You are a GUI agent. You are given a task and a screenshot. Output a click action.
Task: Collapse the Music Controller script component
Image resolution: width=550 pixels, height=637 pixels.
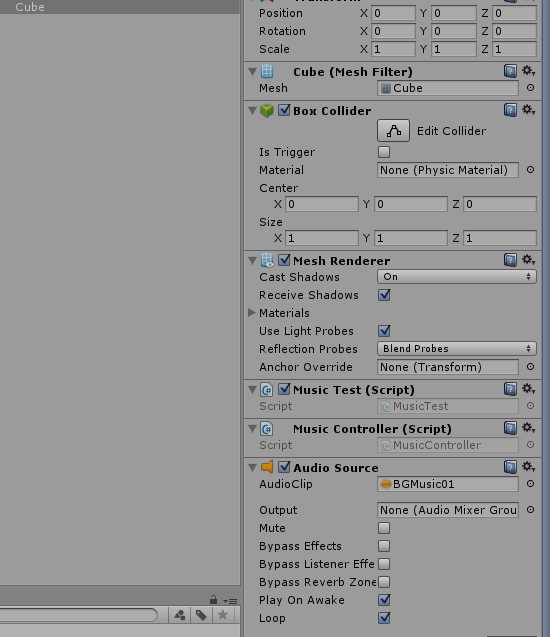tap(252, 429)
